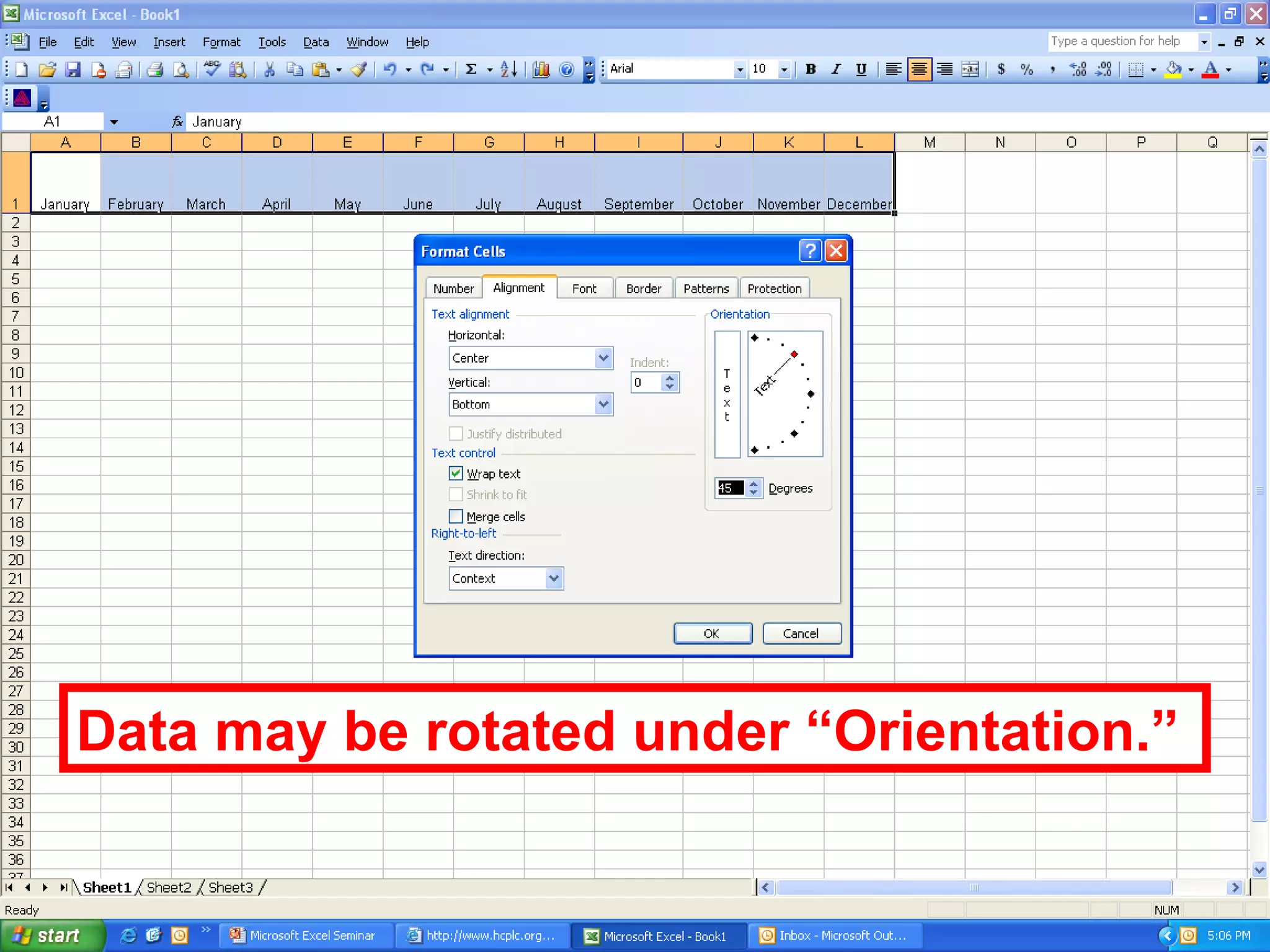Switch to the Number tab
The width and height of the screenshot is (1270, 952).
point(453,289)
